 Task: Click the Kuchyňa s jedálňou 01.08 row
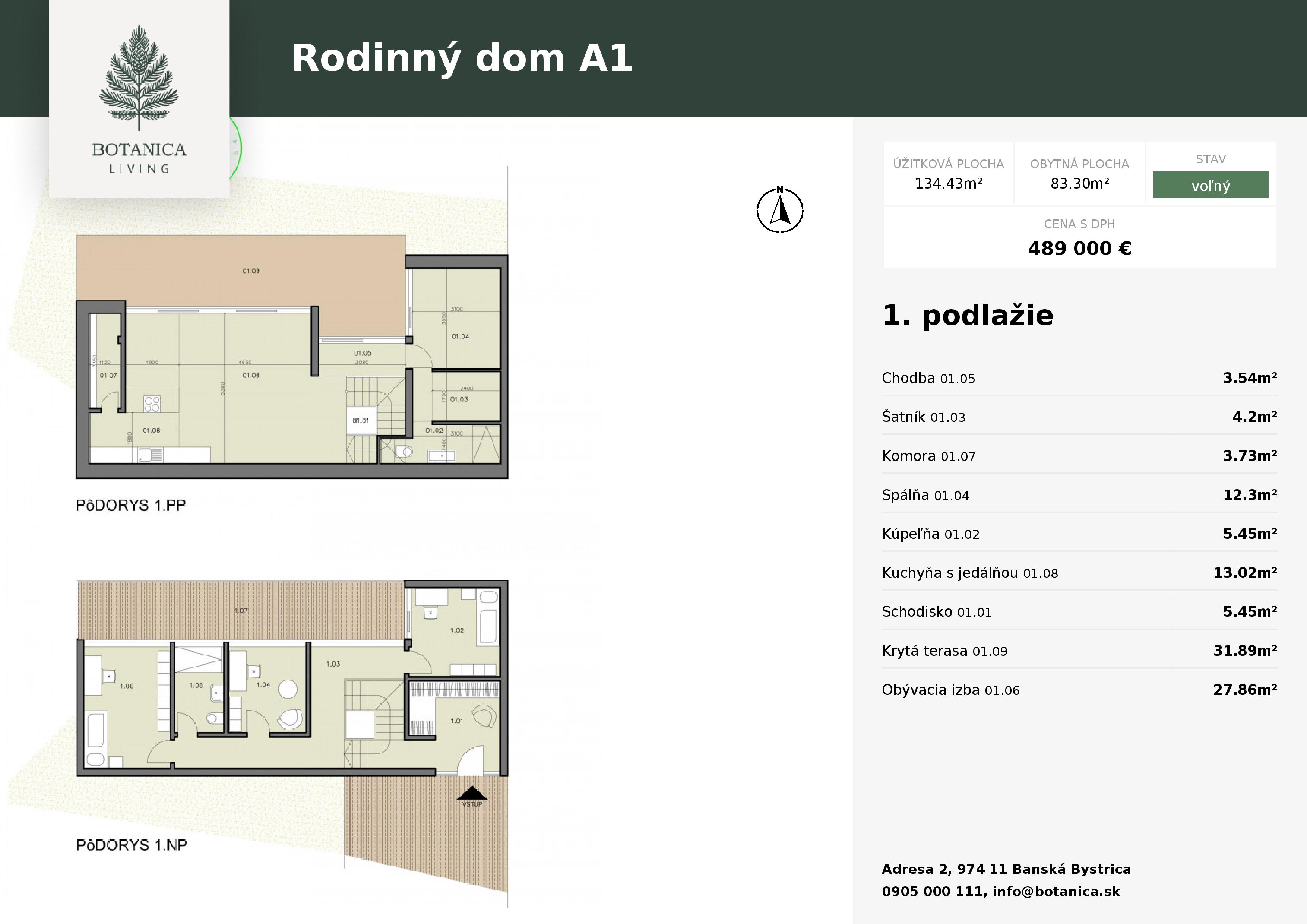(x=1079, y=573)
